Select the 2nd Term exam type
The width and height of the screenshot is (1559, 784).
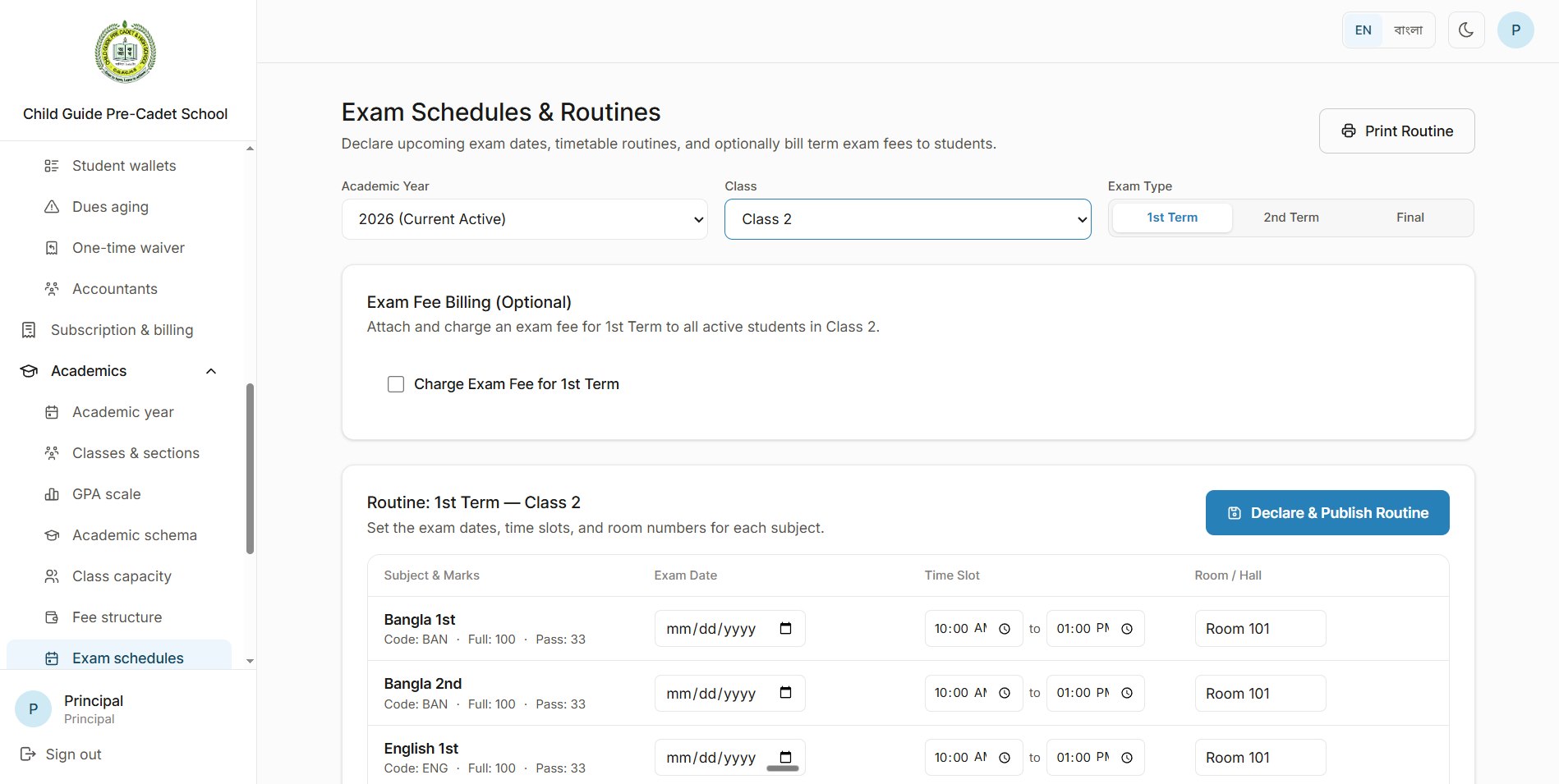1291,218
